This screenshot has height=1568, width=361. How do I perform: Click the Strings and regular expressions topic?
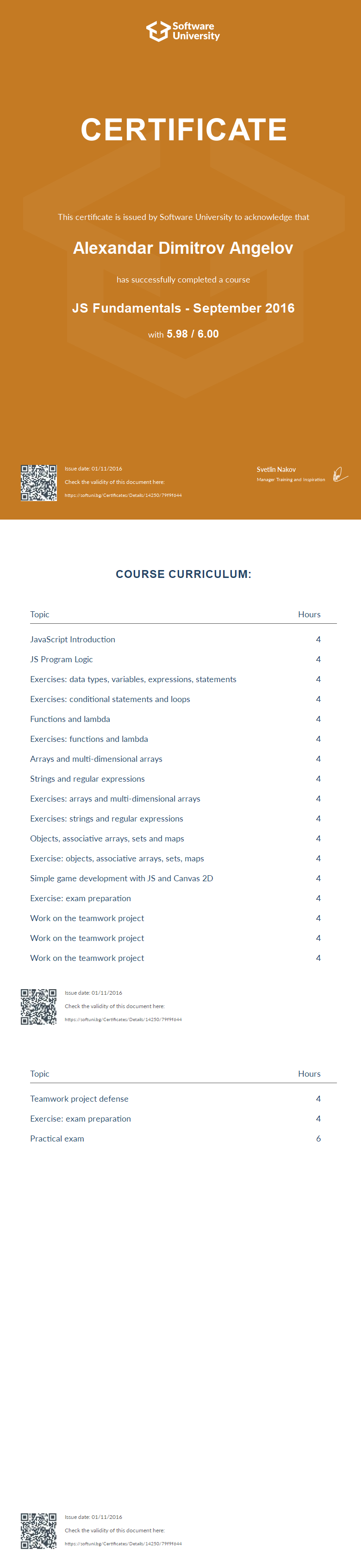(x=87, y=778)
